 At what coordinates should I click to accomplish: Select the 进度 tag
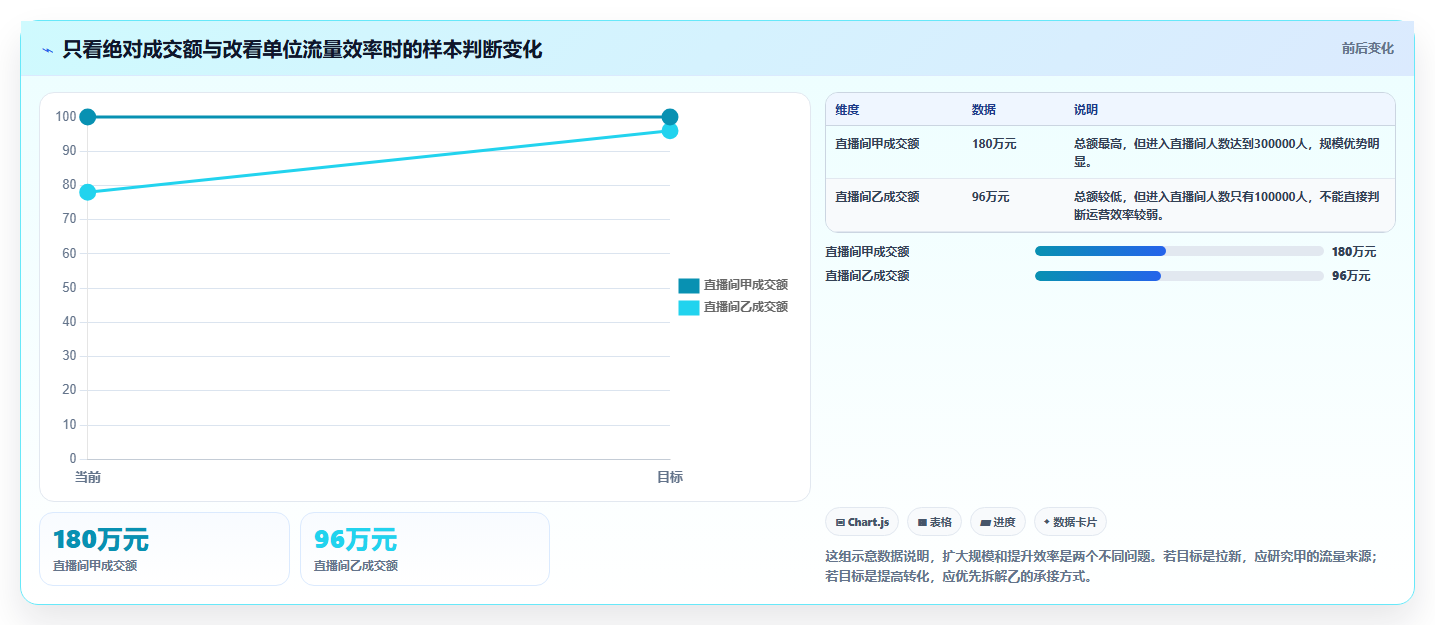click(x=998, y=522)
